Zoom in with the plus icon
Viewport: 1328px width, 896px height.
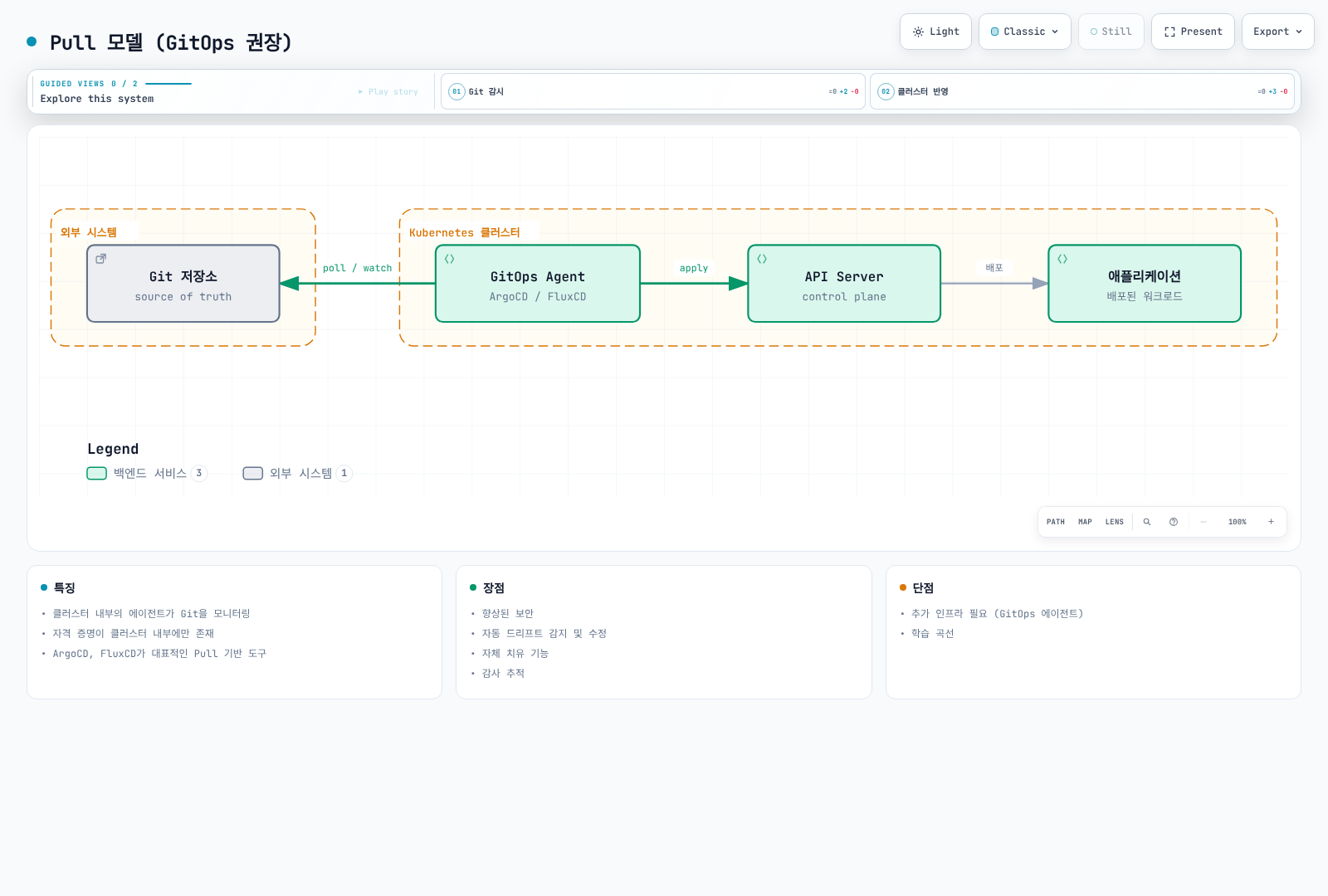point(1271,522)
